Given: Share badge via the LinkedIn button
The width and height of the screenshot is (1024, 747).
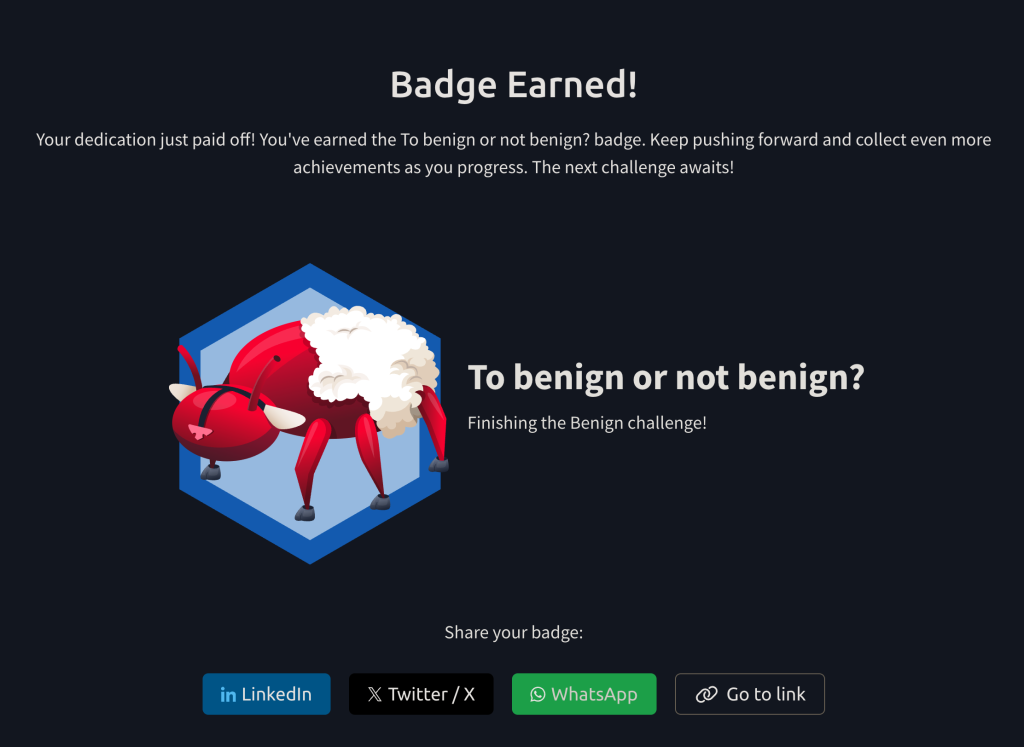Looking at the screenshot, I should [266, 694].
